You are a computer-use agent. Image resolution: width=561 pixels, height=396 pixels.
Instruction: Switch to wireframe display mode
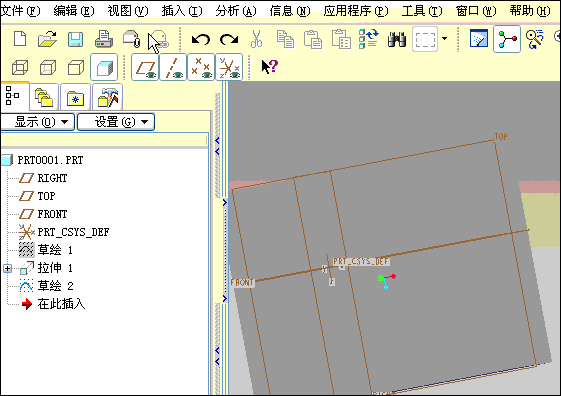point(20,67)
